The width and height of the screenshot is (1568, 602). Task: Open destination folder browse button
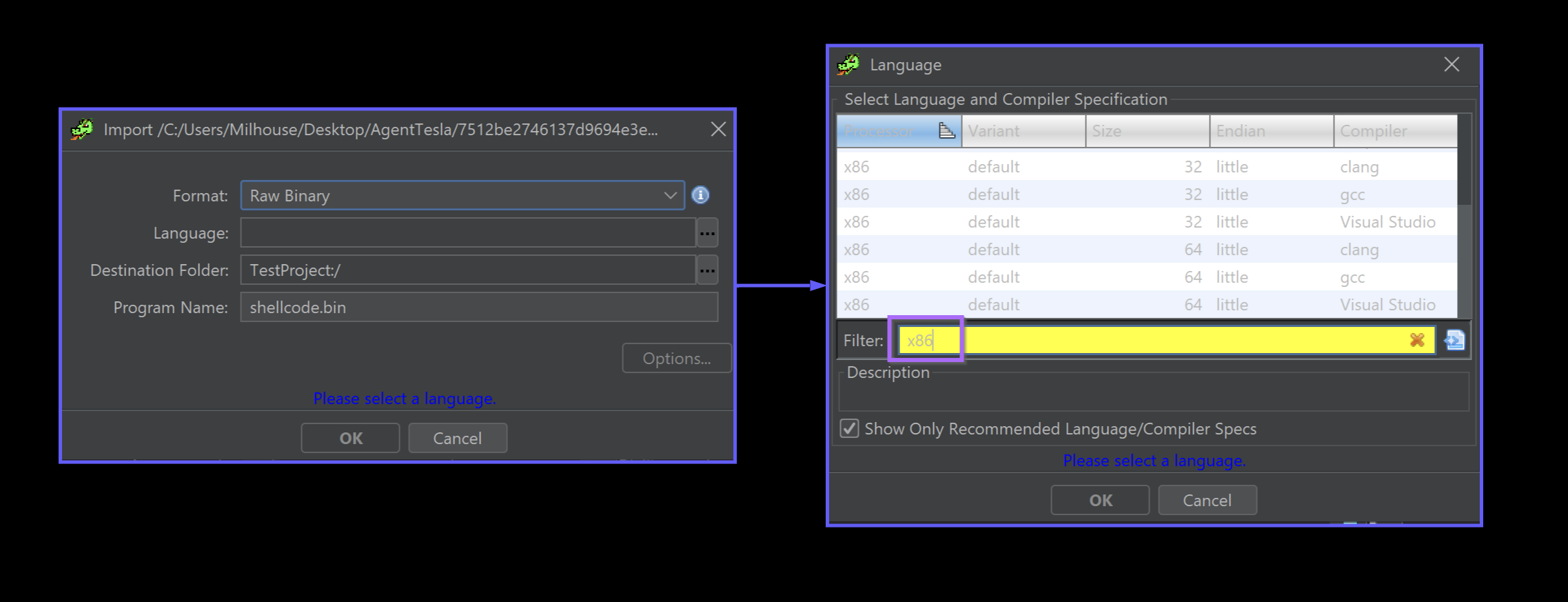707,270
